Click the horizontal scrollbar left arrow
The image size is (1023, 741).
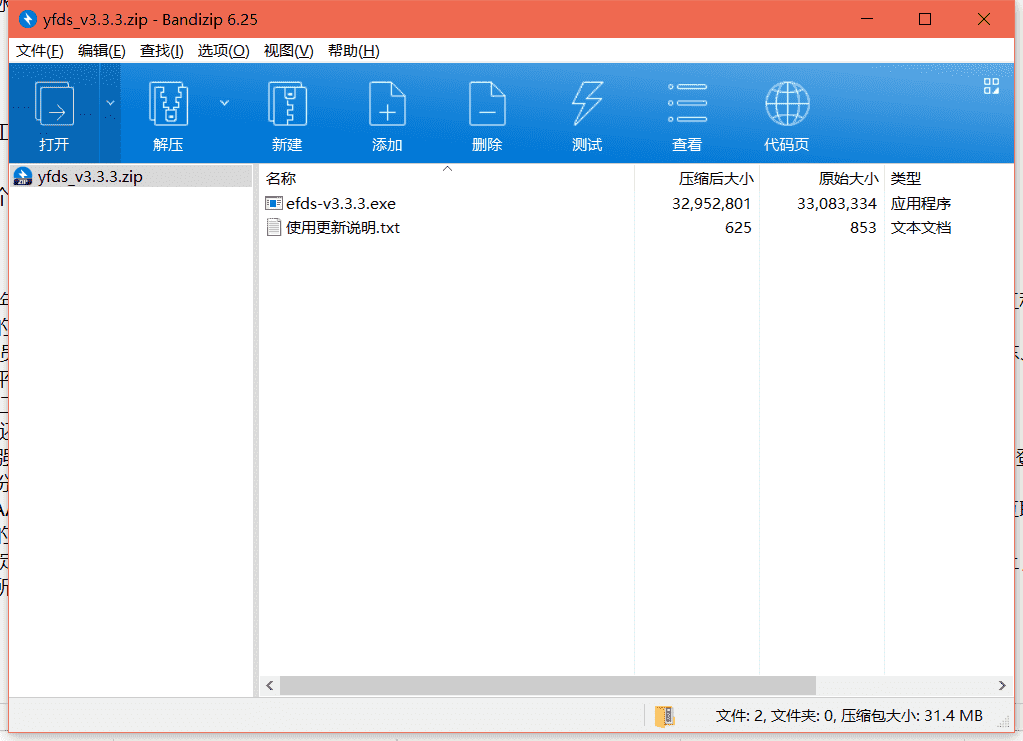coord(269,686)
